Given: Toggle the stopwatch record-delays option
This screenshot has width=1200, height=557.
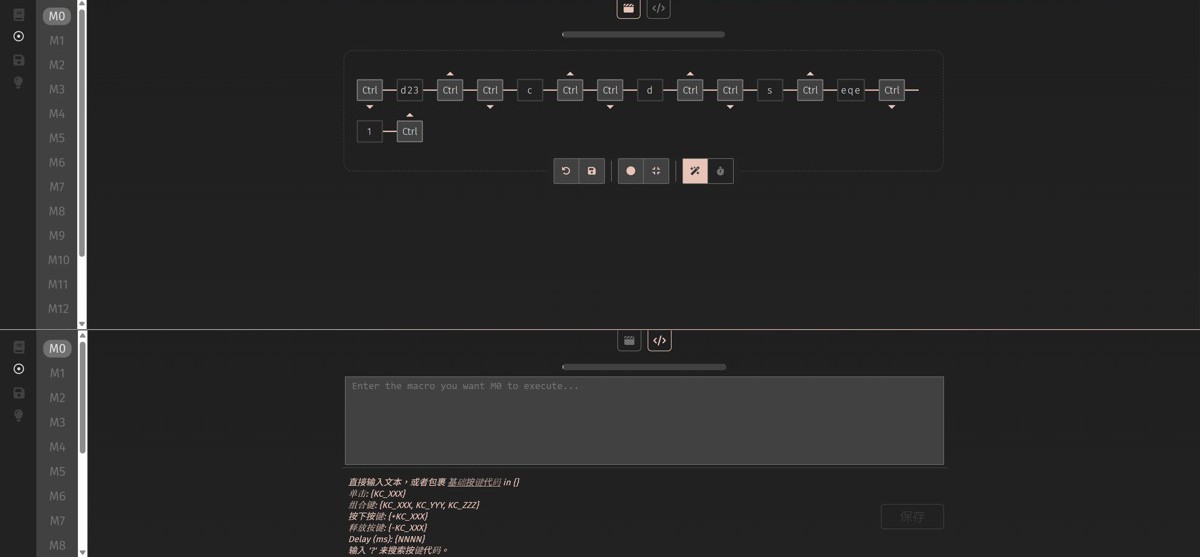Looking at the screenshot, I should (720, 171).
